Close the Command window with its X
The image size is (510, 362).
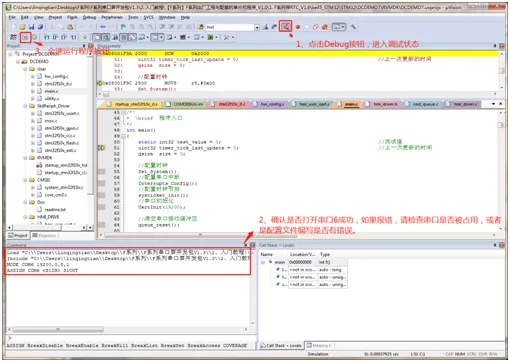point(253,245)
